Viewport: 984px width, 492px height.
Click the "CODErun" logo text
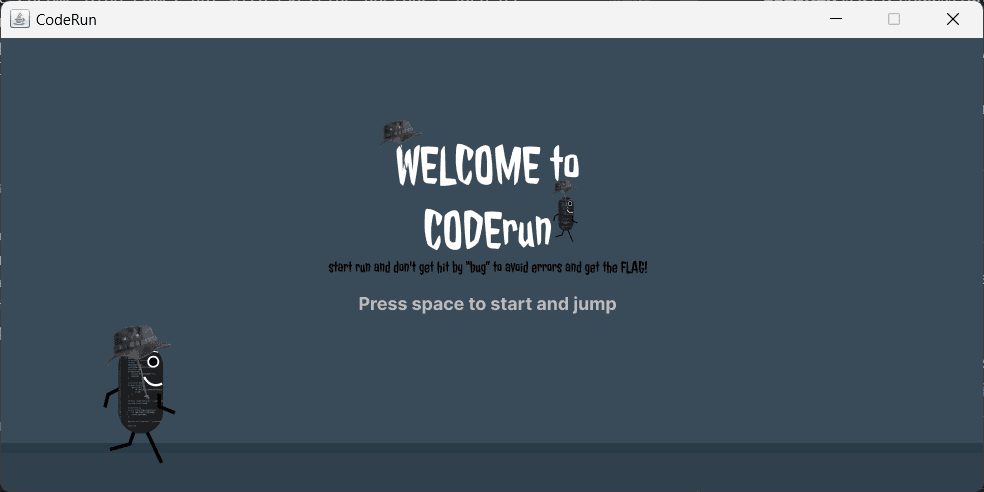pos(488,228)
